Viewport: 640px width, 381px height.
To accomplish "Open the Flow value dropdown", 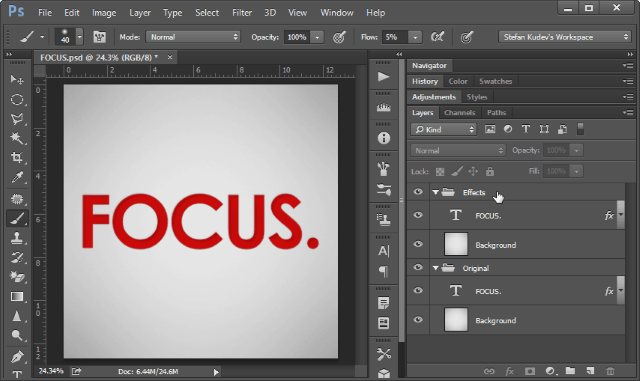I will (x=415, y=37).
